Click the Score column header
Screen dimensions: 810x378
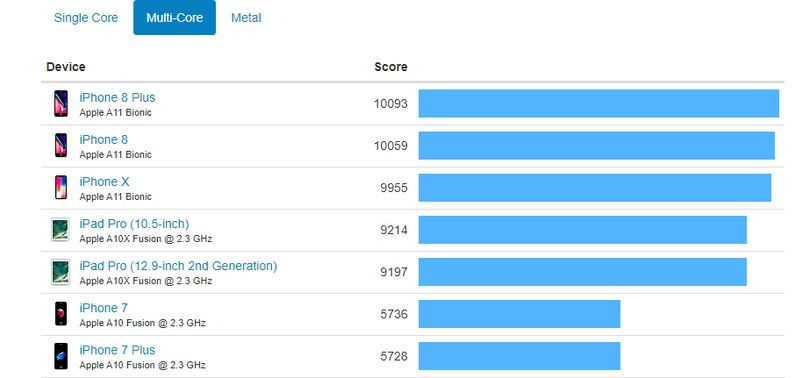pos(391,67)
